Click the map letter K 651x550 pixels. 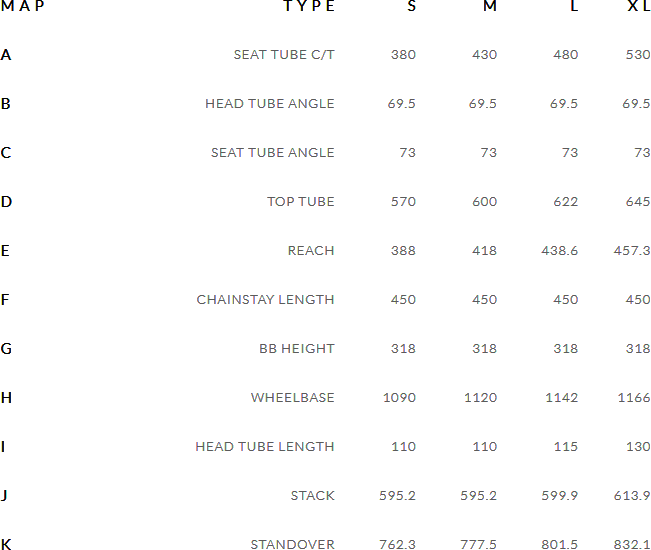tap(6, 545)
